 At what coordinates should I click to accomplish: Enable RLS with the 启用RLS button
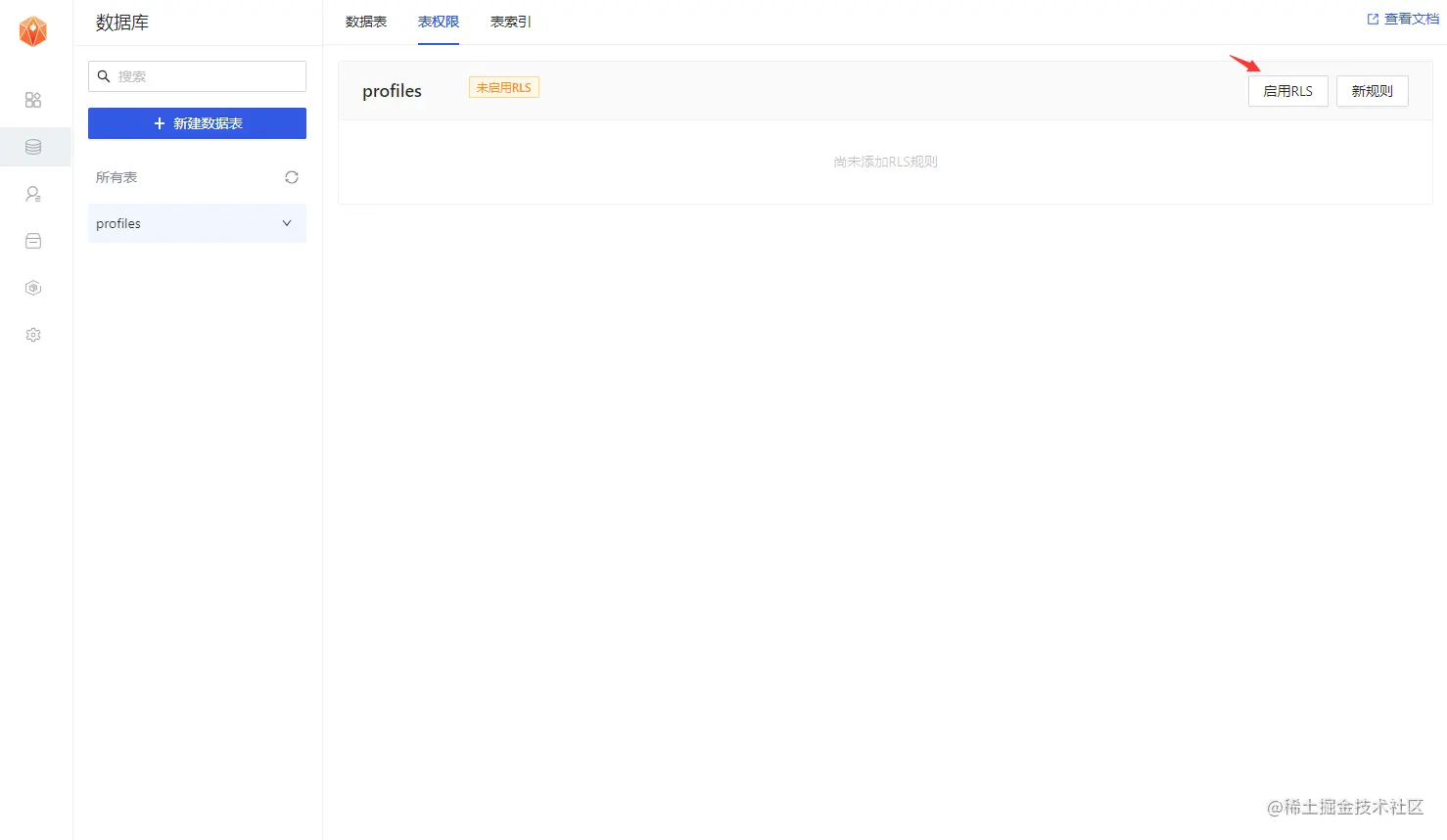click(1287, 90)
